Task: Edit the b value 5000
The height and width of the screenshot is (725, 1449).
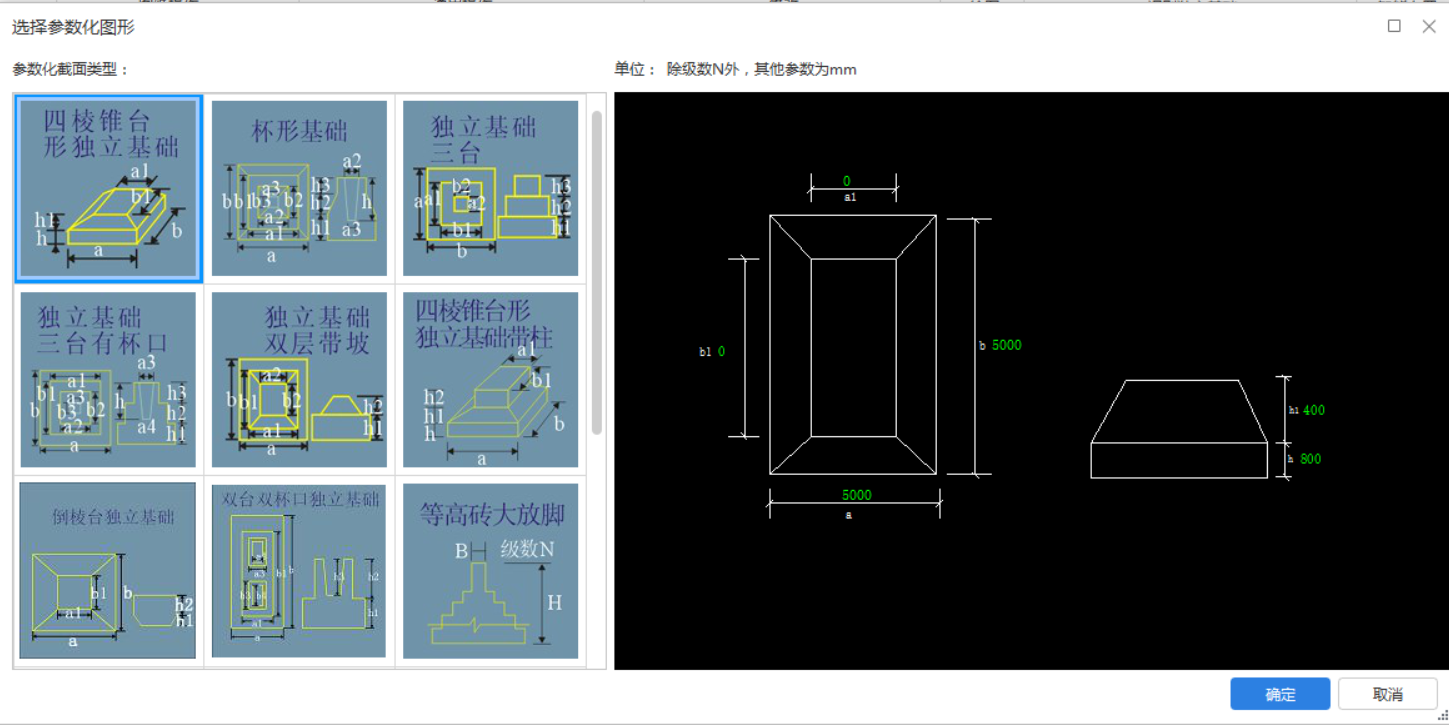Action: pos(1007,345)
